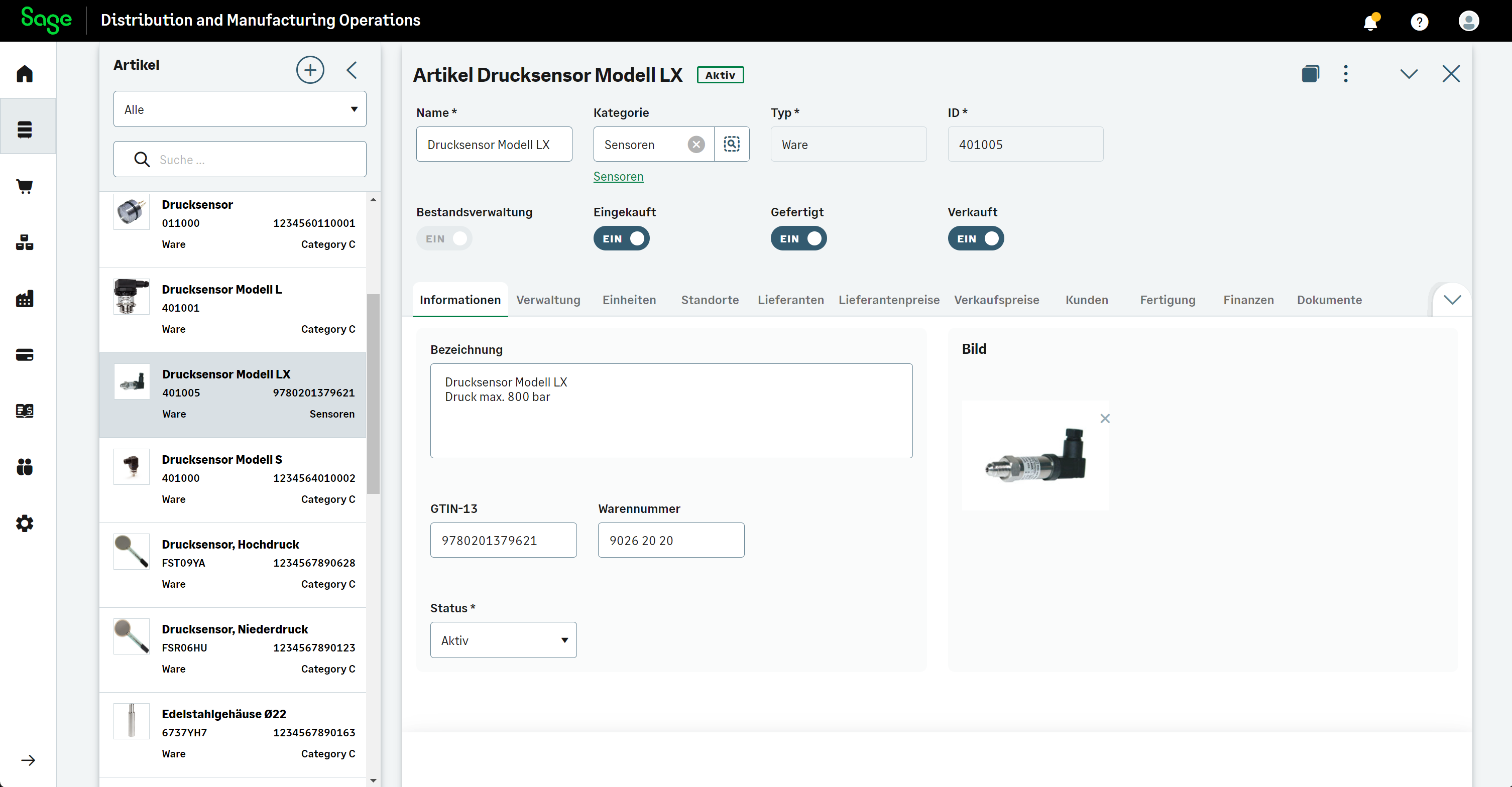The image size is (1512, 787).
Task: Select the shopping cart sidebar icon
Action: [25, 186]
